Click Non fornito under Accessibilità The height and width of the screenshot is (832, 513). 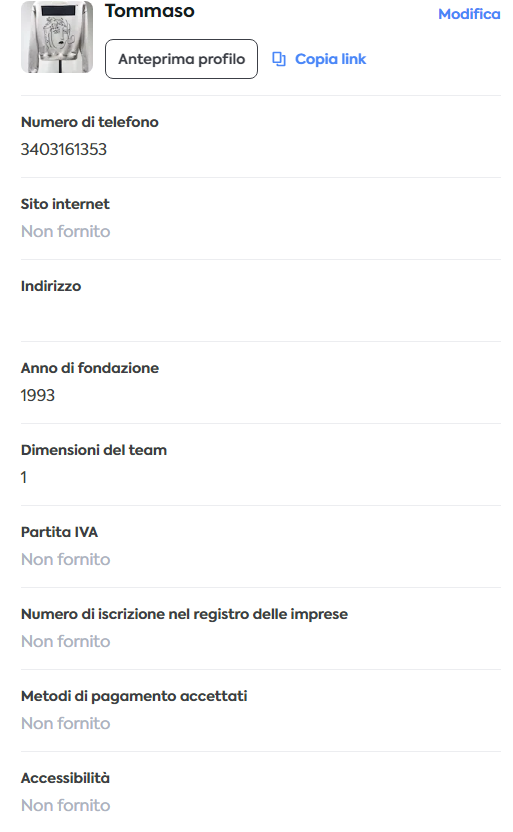(66, 805)
